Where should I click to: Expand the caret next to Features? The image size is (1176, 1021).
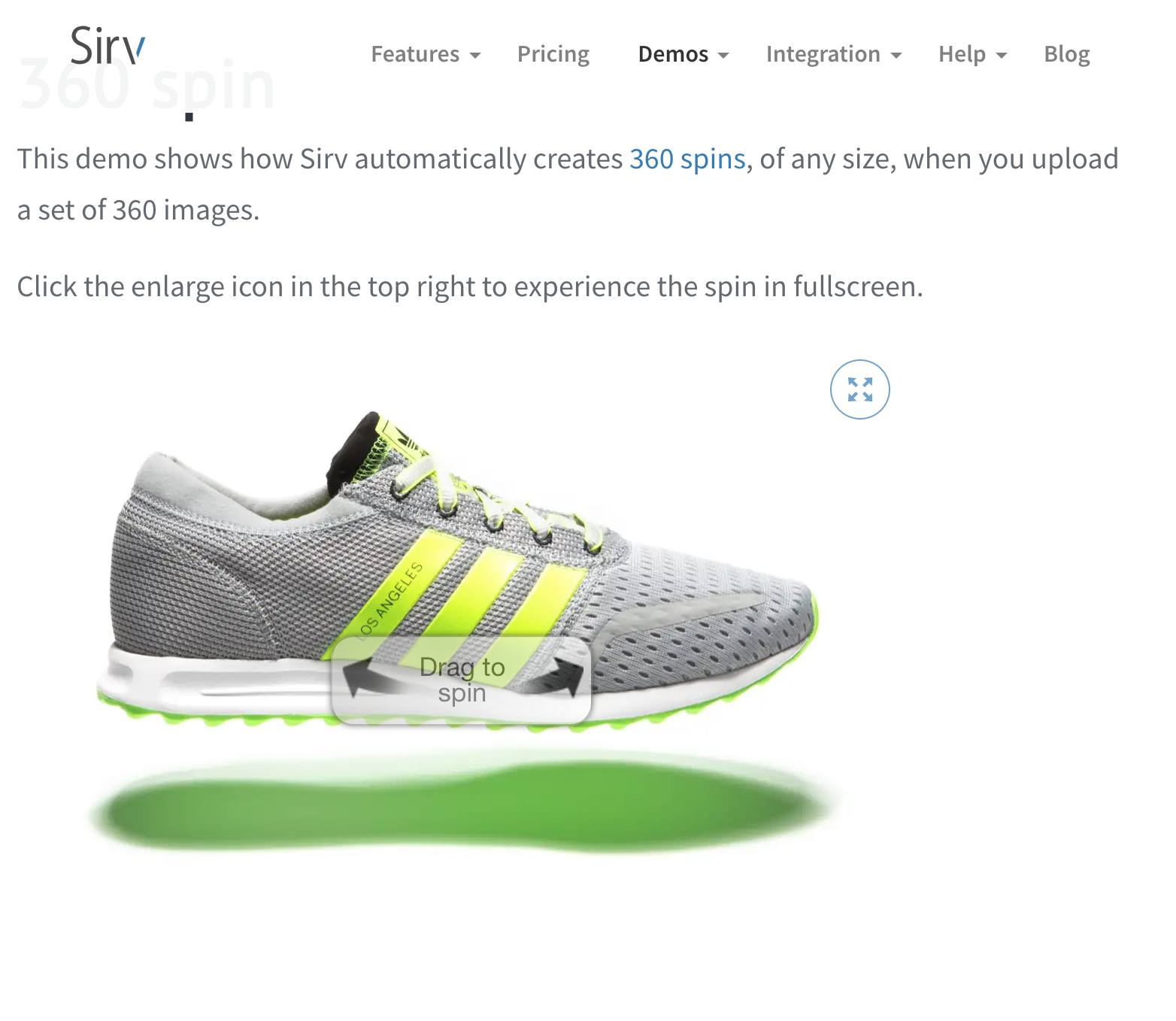[474, 56]
